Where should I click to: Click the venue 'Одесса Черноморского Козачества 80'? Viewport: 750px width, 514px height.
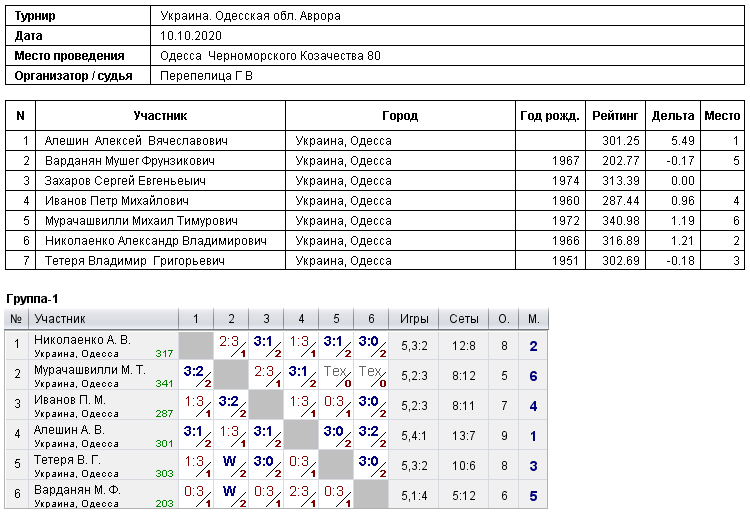tap(270, 56)
